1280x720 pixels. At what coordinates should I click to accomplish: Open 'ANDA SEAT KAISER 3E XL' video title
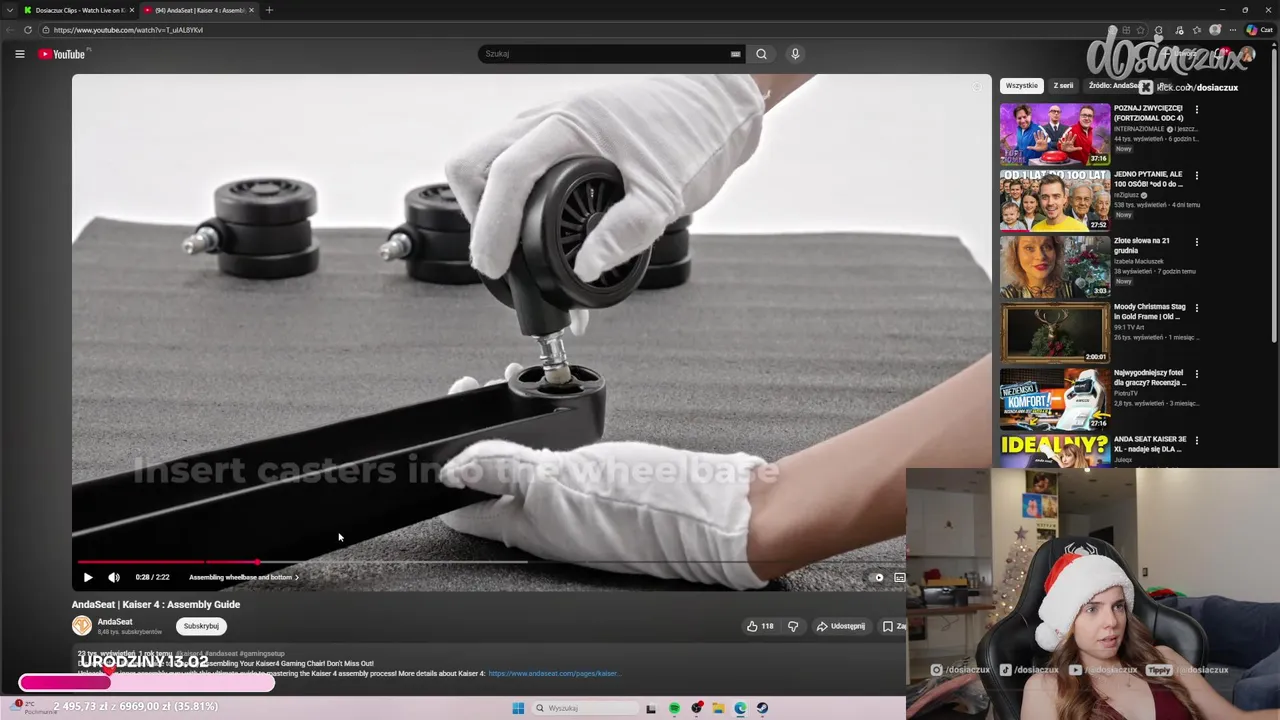pos(1150,444)
